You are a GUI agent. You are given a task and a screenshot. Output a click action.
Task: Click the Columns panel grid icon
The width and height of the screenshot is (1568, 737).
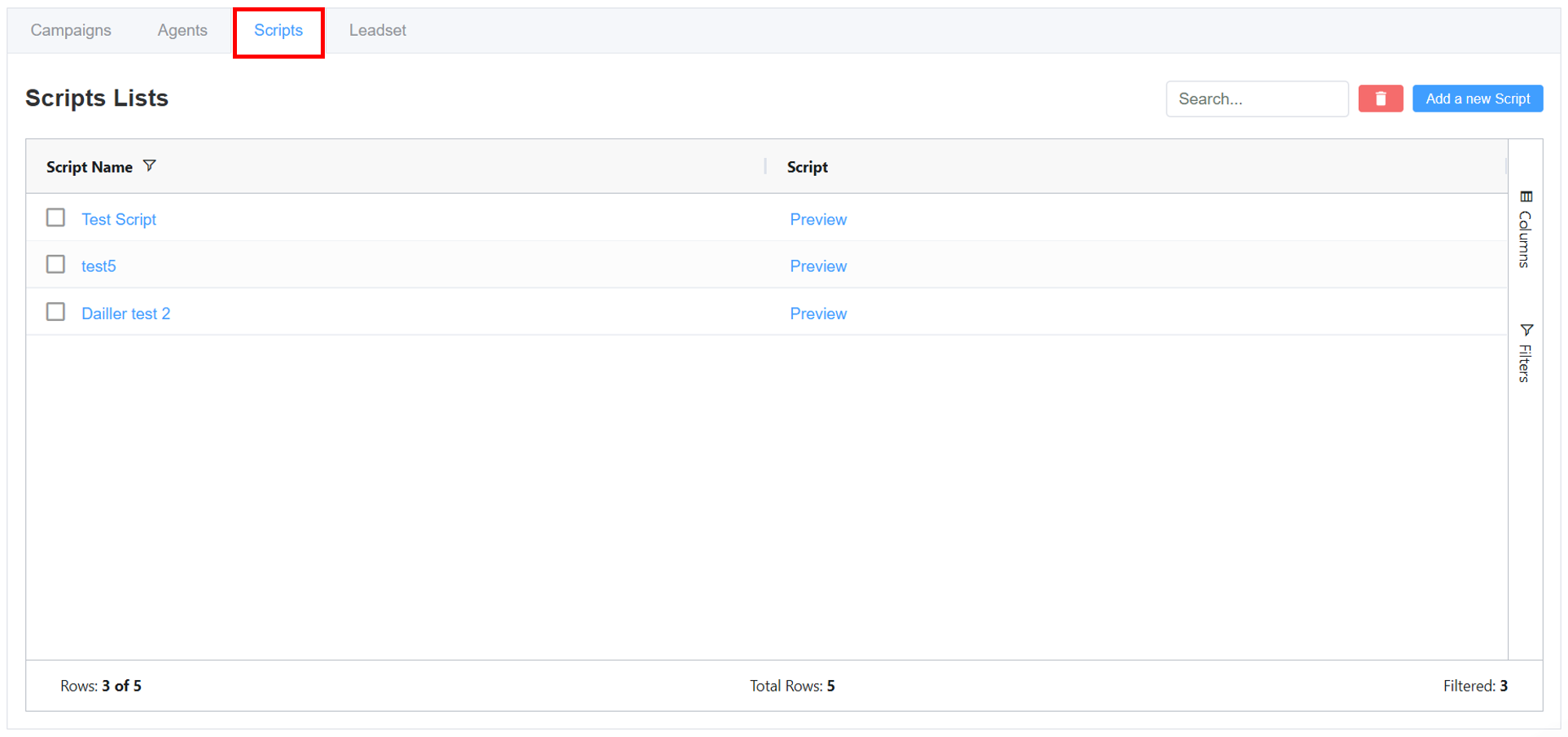[1526, 197]
